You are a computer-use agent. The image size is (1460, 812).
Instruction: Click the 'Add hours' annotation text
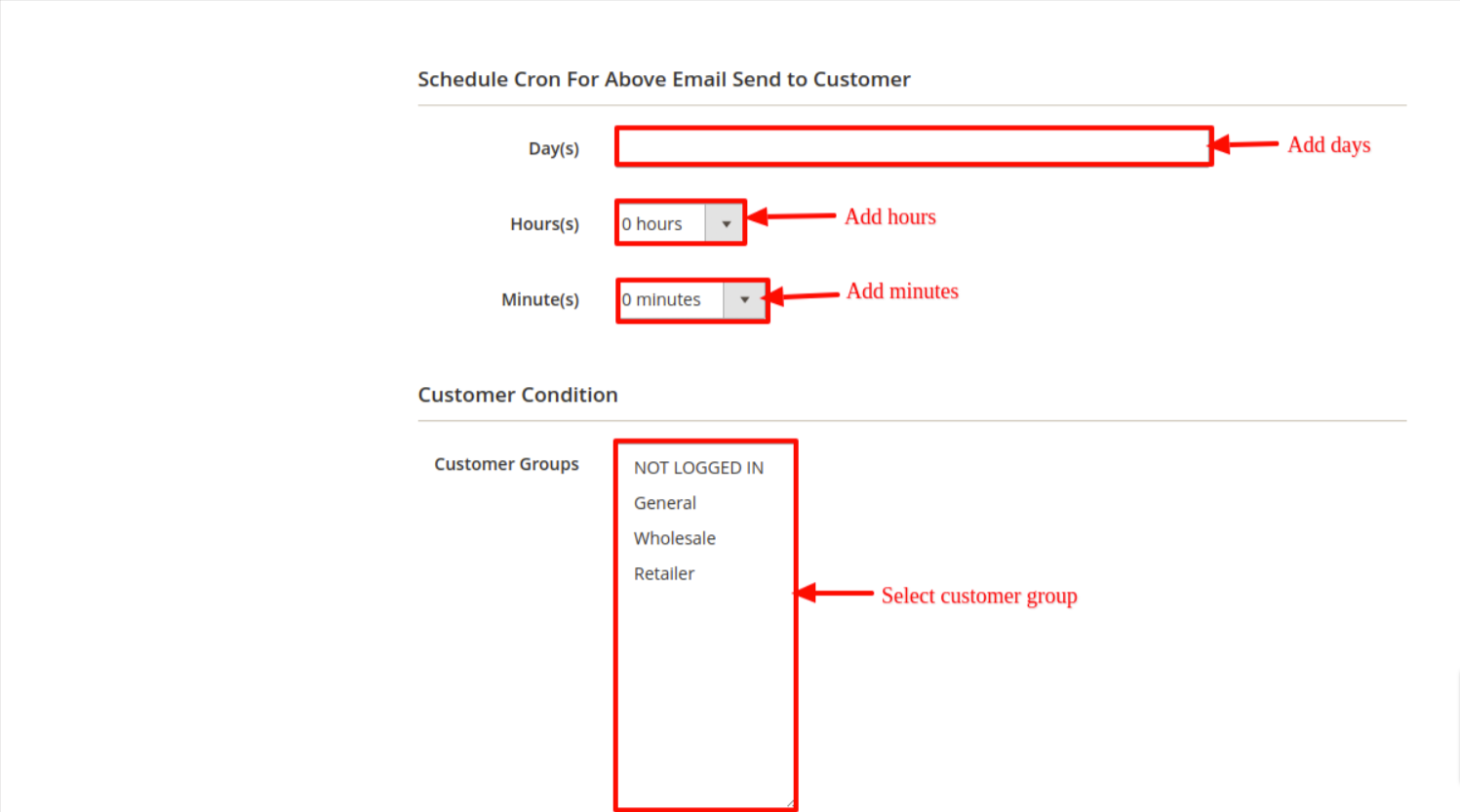pos(889,217)
